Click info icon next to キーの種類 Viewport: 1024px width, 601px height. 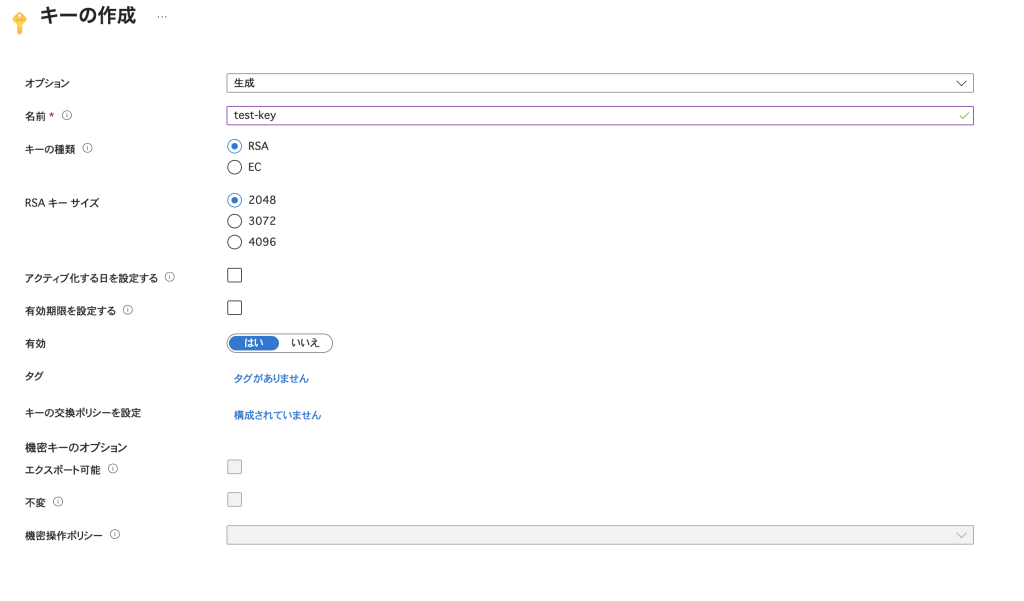point(87,148)
